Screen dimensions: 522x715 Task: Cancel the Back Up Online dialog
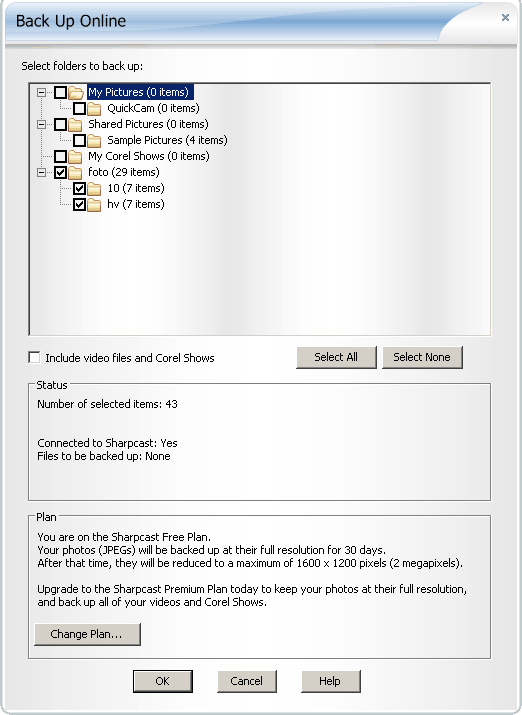[247, 681]
